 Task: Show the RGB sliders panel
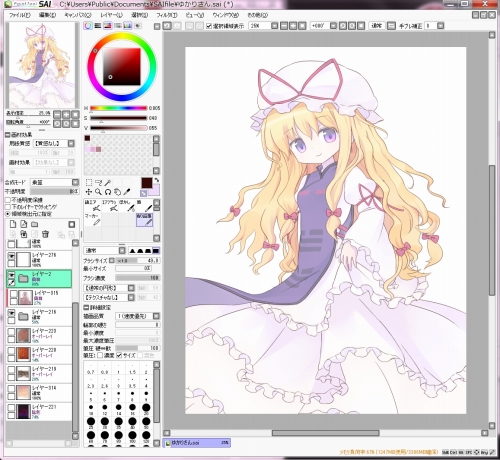[98, 26]
